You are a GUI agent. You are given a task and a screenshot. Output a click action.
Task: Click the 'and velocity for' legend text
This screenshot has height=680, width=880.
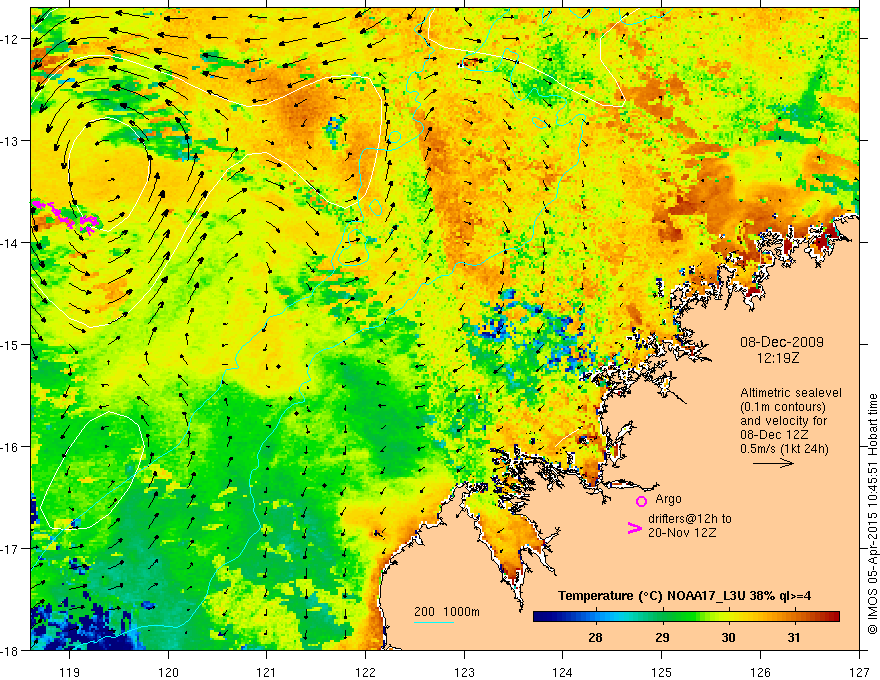784,421
